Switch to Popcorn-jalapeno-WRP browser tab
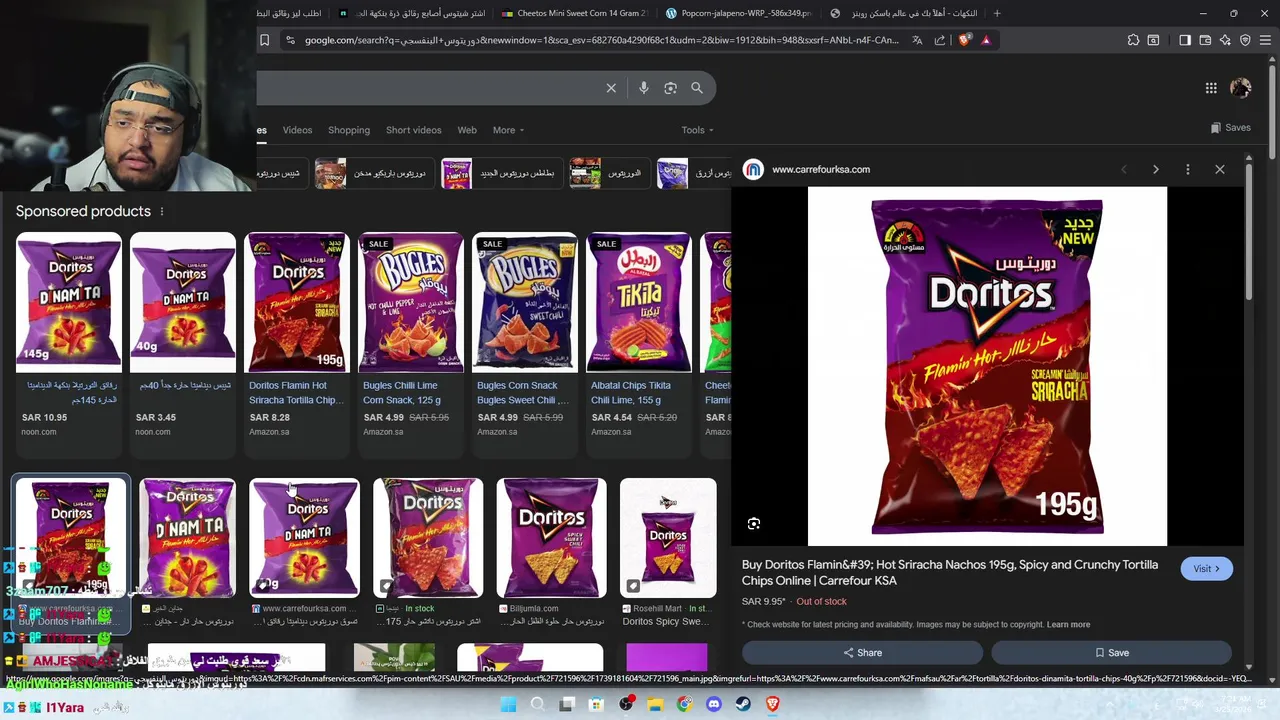Image resolution: width=1280 pixels, height=720 pixels. coord(738,13)
